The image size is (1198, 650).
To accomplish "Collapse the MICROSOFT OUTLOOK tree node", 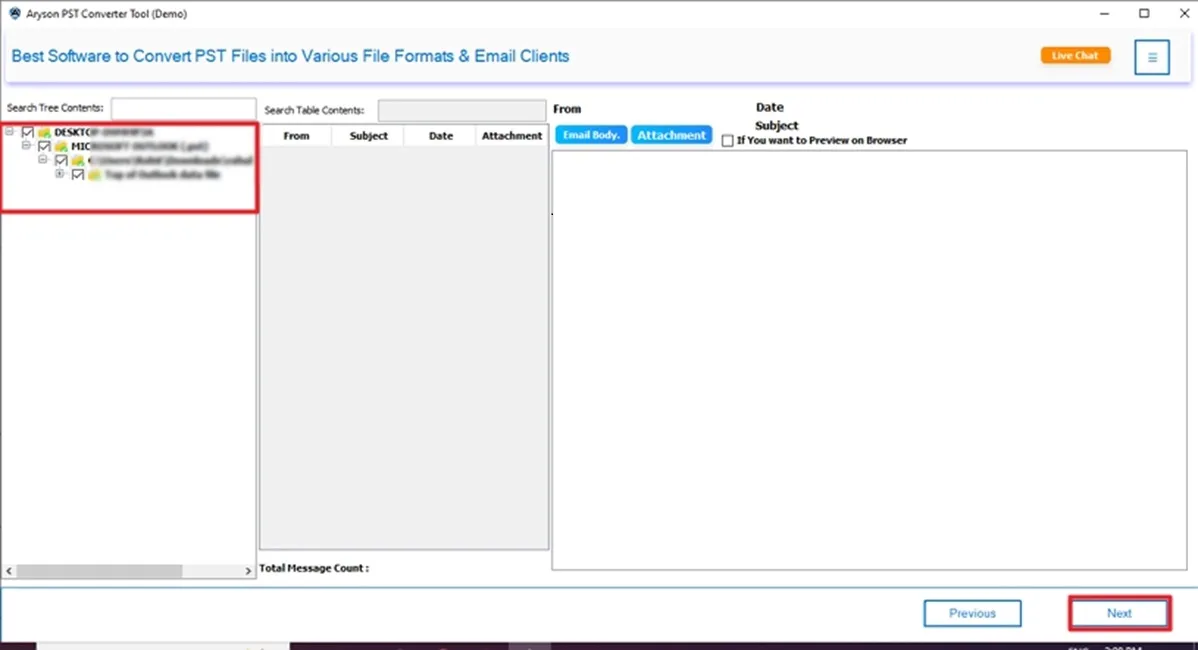I will pyautogui.click(x=27, y=145).
